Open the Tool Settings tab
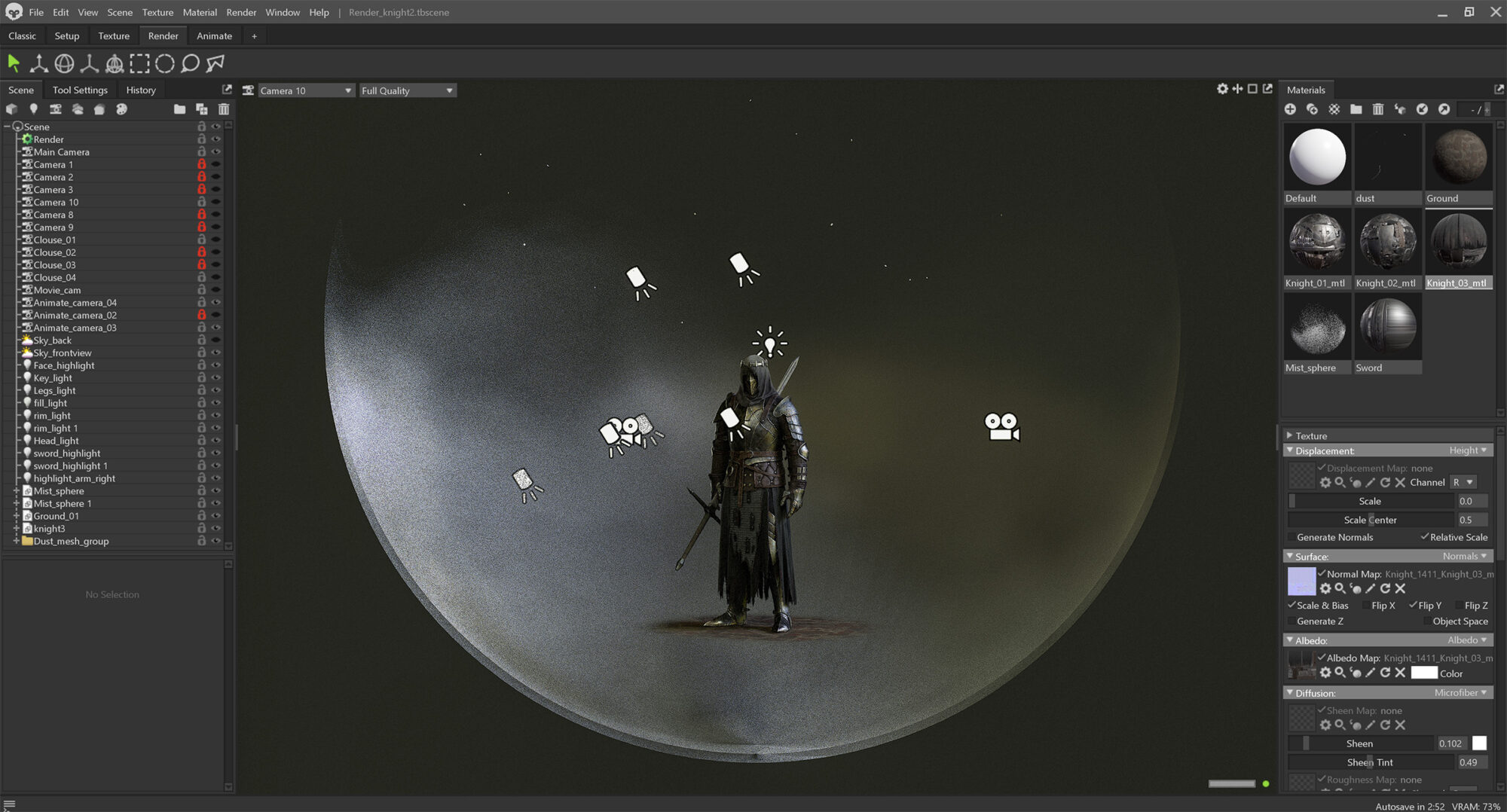 tap(80, 90)
